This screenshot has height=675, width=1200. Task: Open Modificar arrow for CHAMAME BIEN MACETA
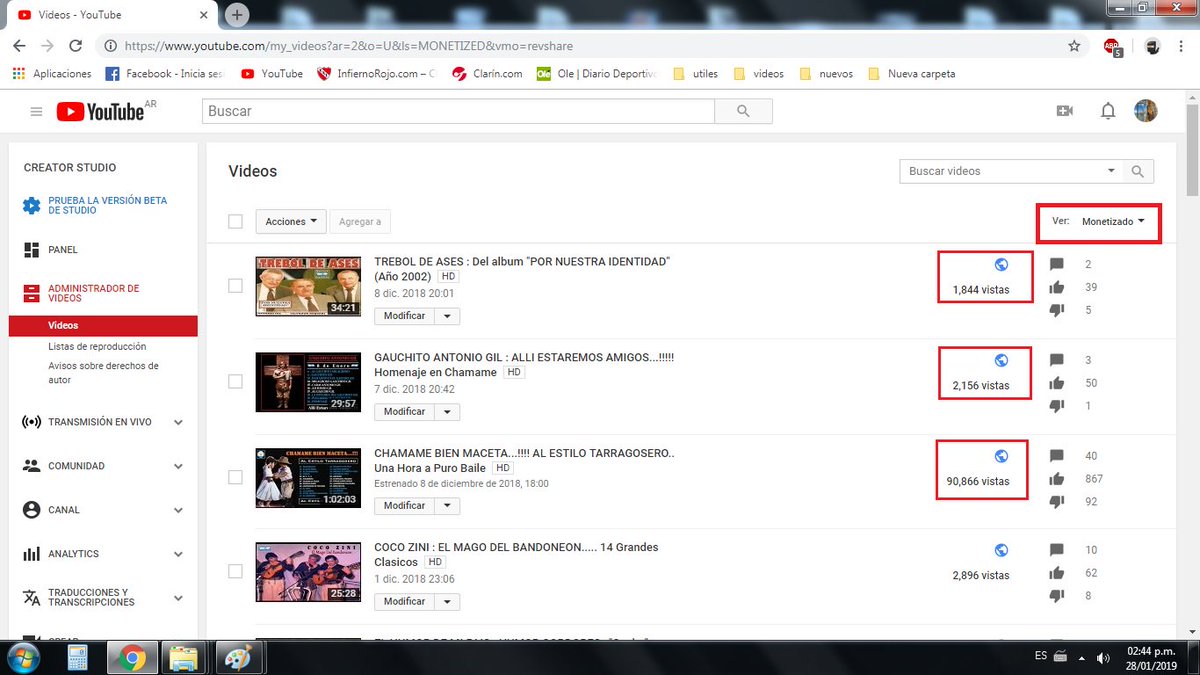pyautogui.click(x=447, y=506)
